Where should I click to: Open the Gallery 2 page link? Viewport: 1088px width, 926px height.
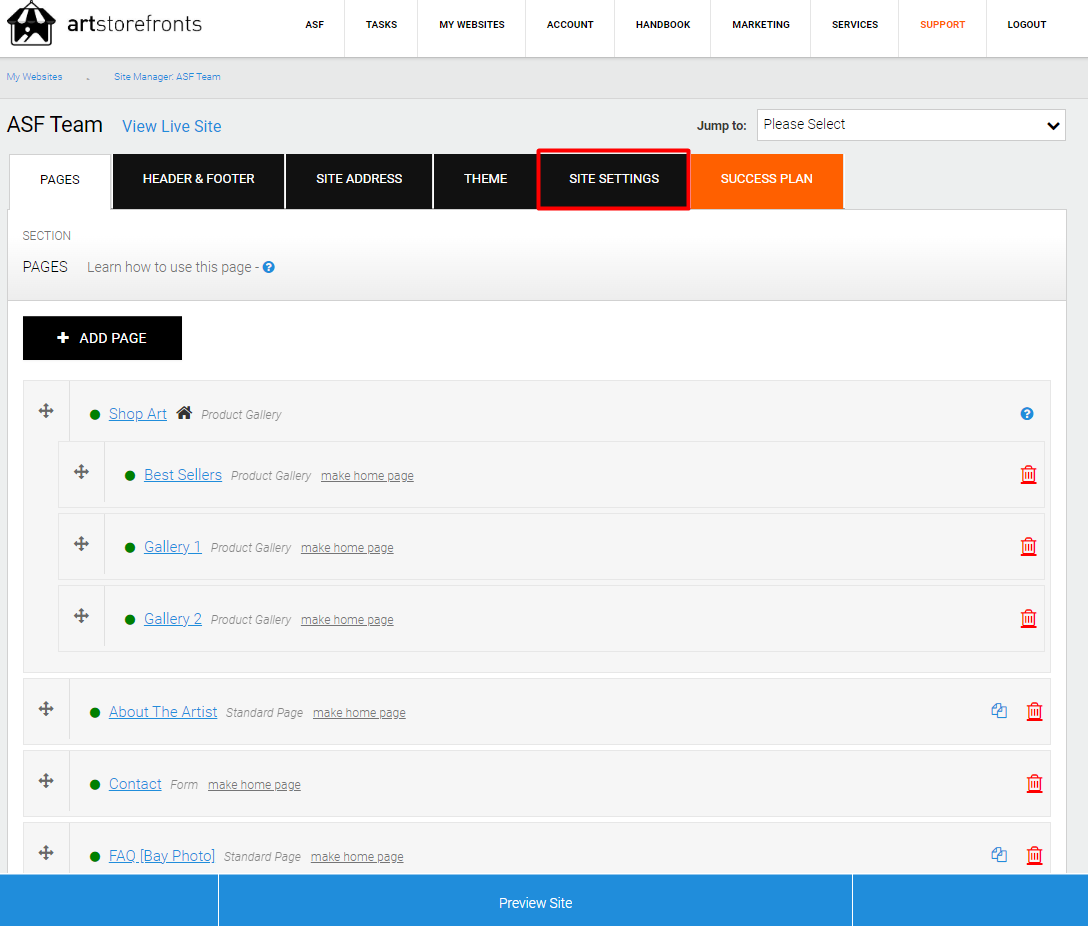(173, 619)
